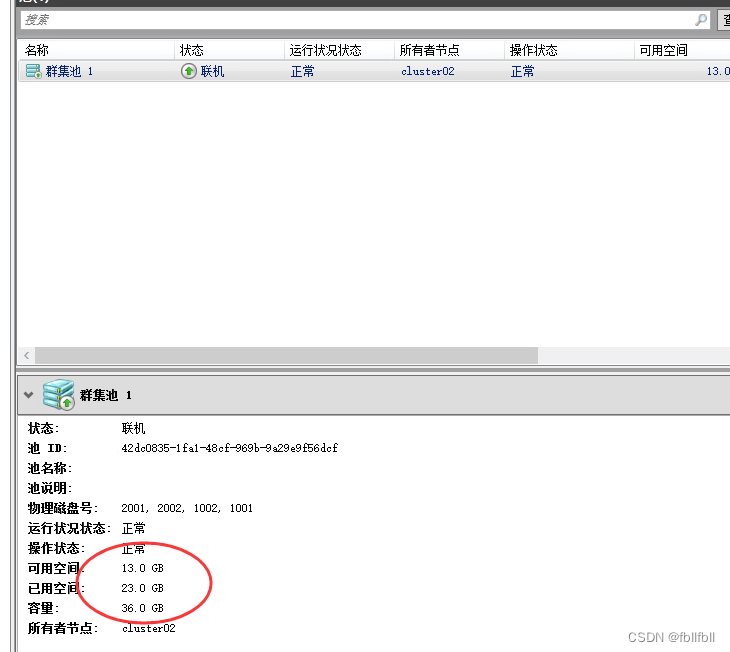Click the 正常 value under 操作状态 column
Image resolution: width=730 pixels, height=652 pixels.
(522, 71)
